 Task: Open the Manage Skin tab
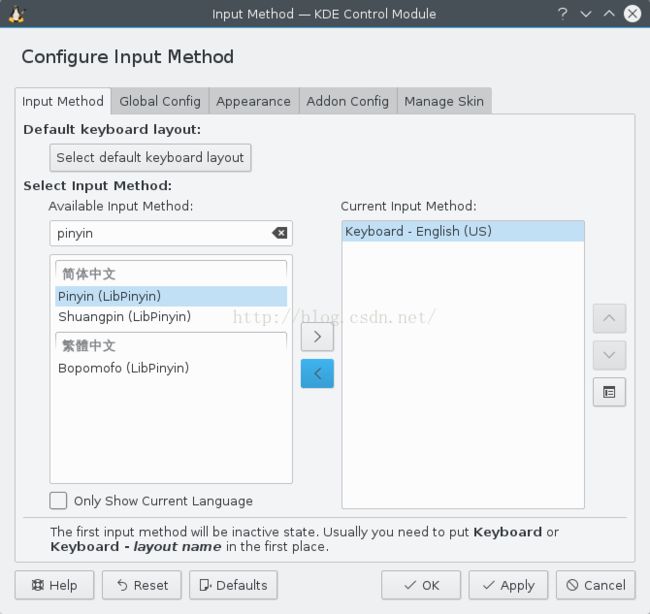(444, 101)
